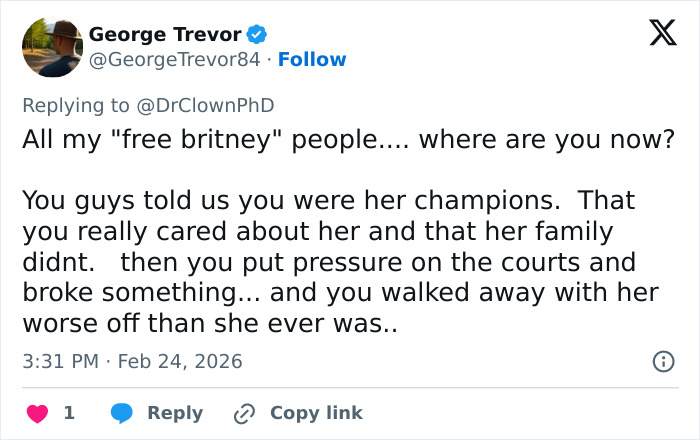Click the chain link icon

[244, 412]
